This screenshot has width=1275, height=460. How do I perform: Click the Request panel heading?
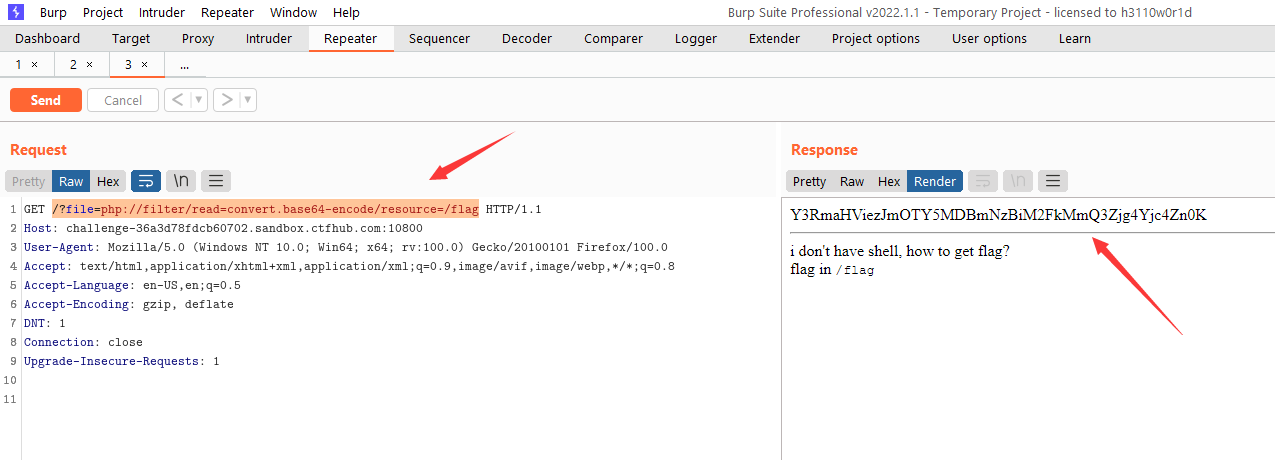click(38, 150)
